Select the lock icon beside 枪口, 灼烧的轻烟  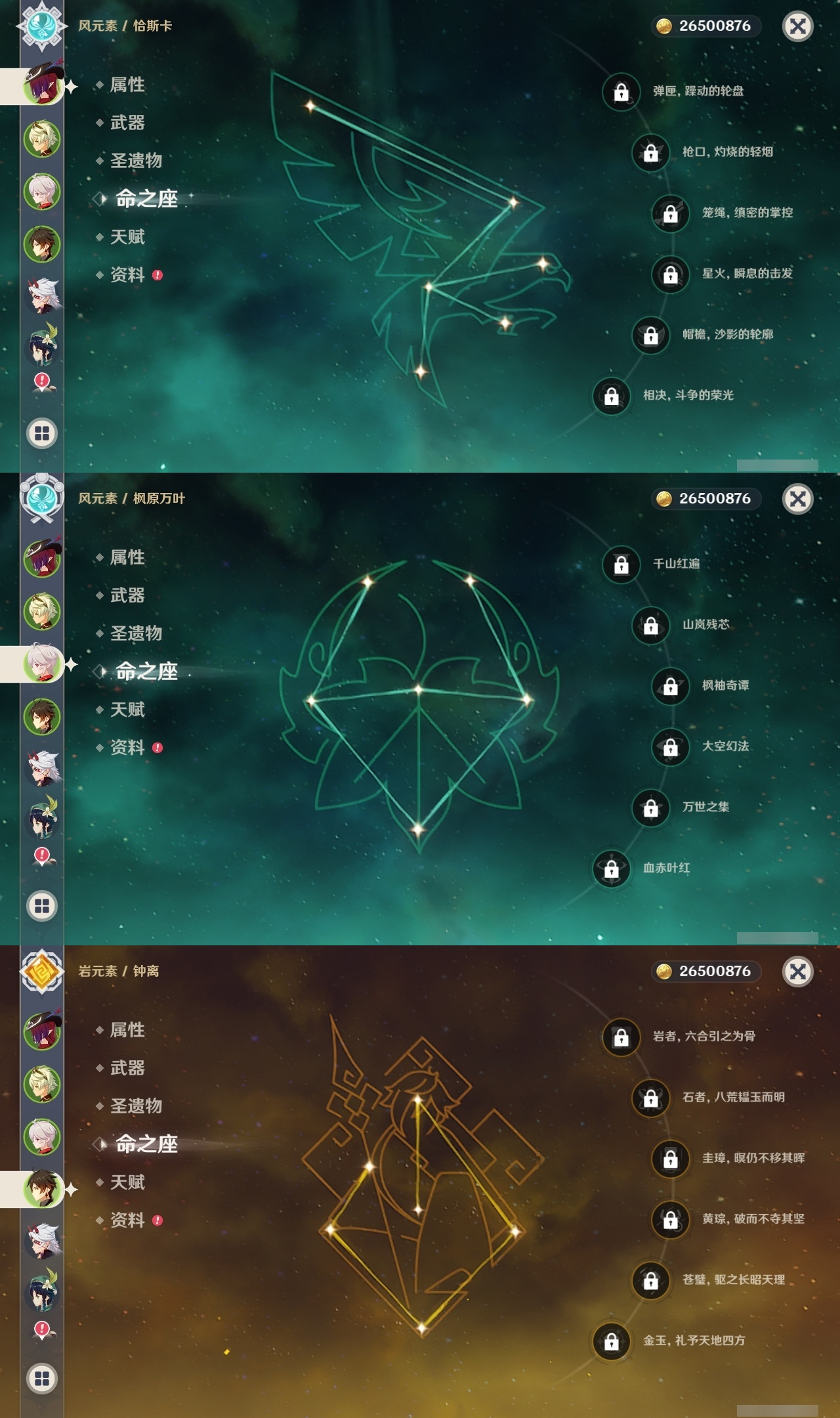[x=650, y=152]
